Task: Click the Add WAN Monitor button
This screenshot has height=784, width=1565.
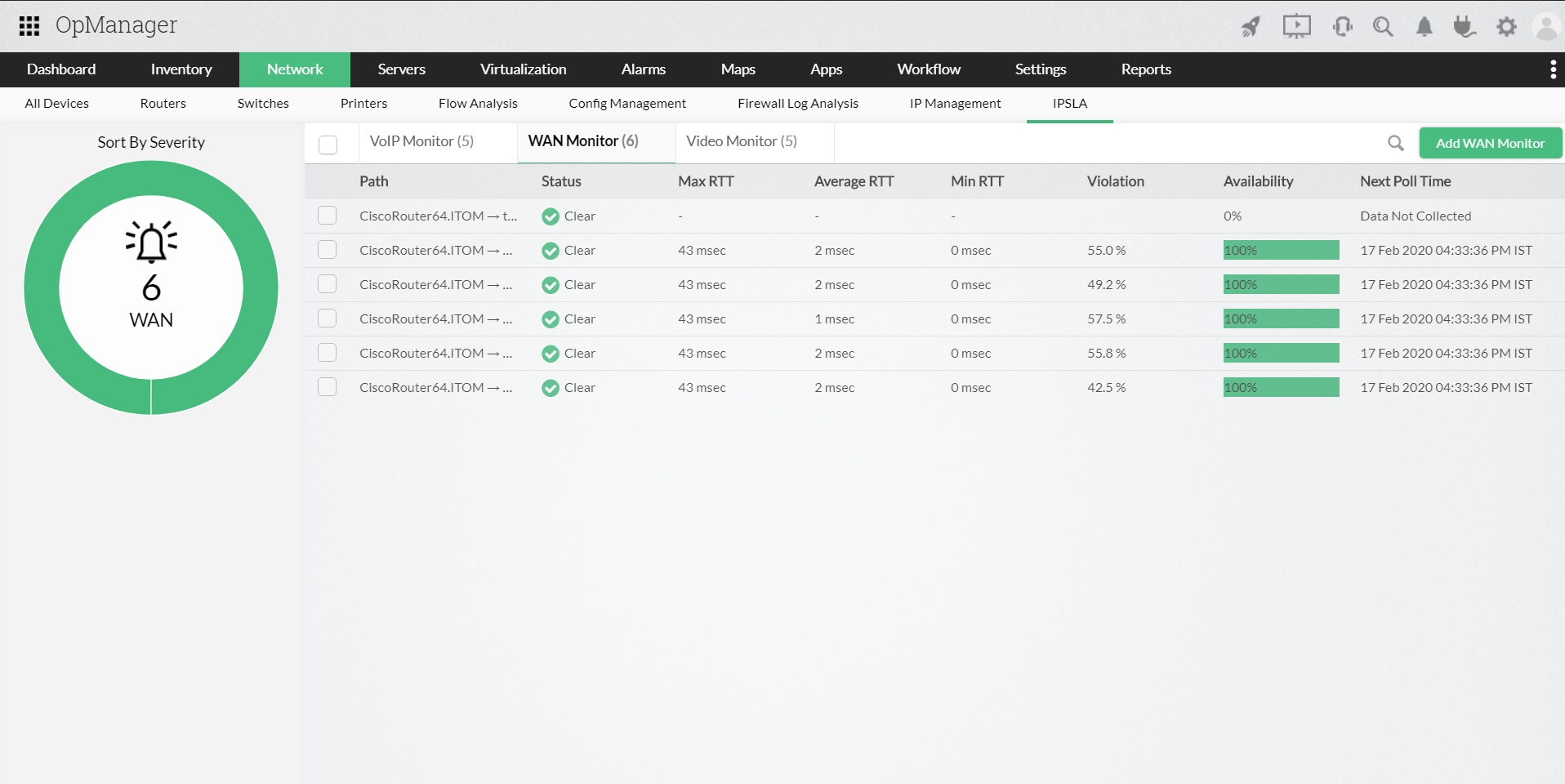Action: pos(1490,143)
